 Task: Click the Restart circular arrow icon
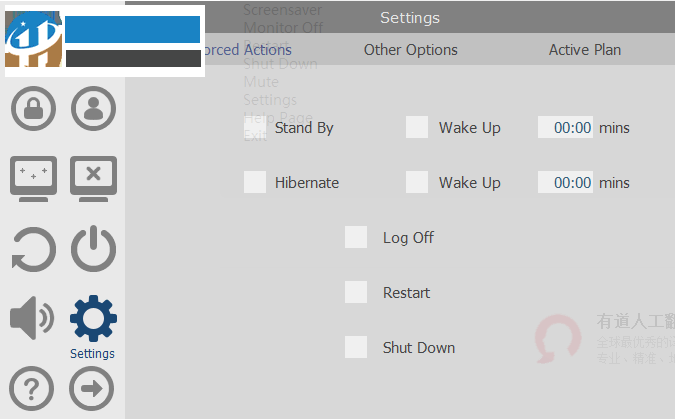33,249
